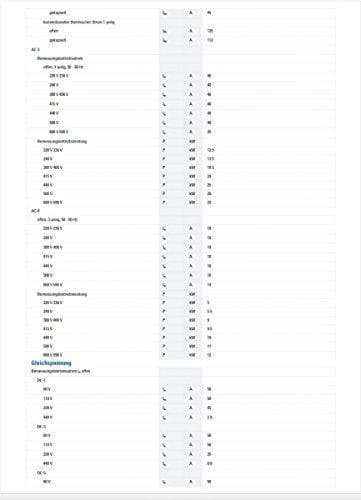This screenshot has height=500, width=361.
Task: Select the DC-3 subsection label
Action: tap(41, 427)
